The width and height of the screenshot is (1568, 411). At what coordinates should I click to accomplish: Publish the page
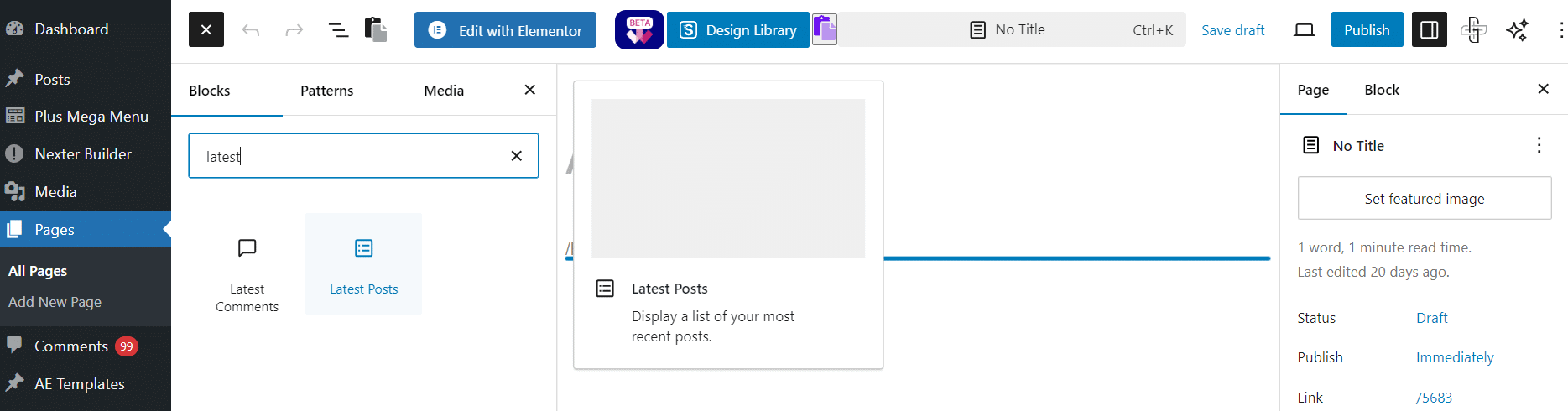tap(1367, 30)
